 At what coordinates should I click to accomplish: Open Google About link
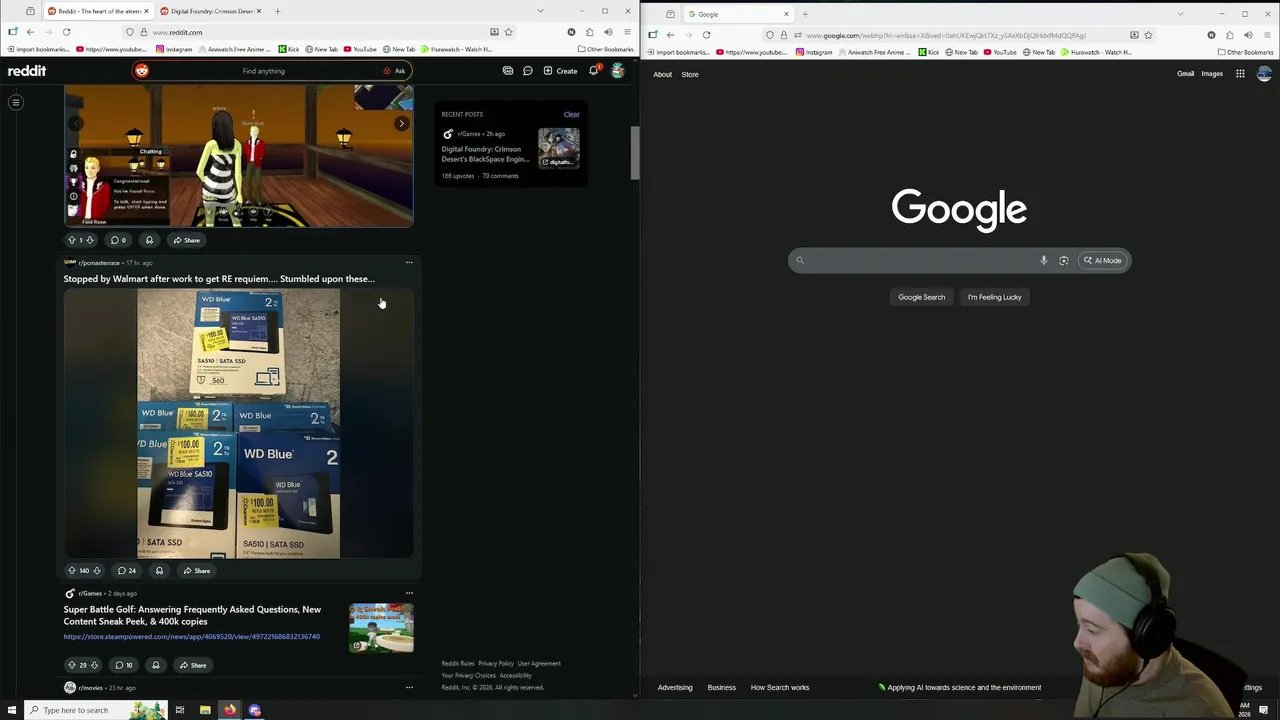click(x=662, y=74)
